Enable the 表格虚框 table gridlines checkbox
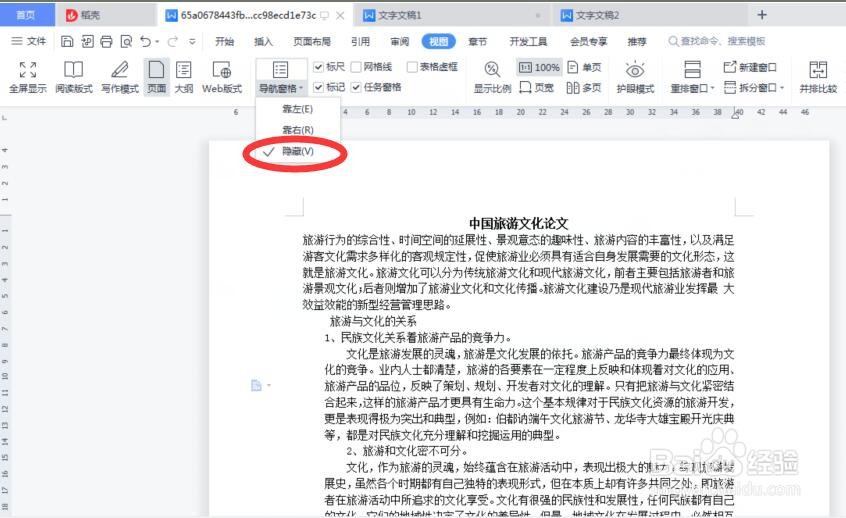This screenshot has height=518, width=846. tap(412, 67)
